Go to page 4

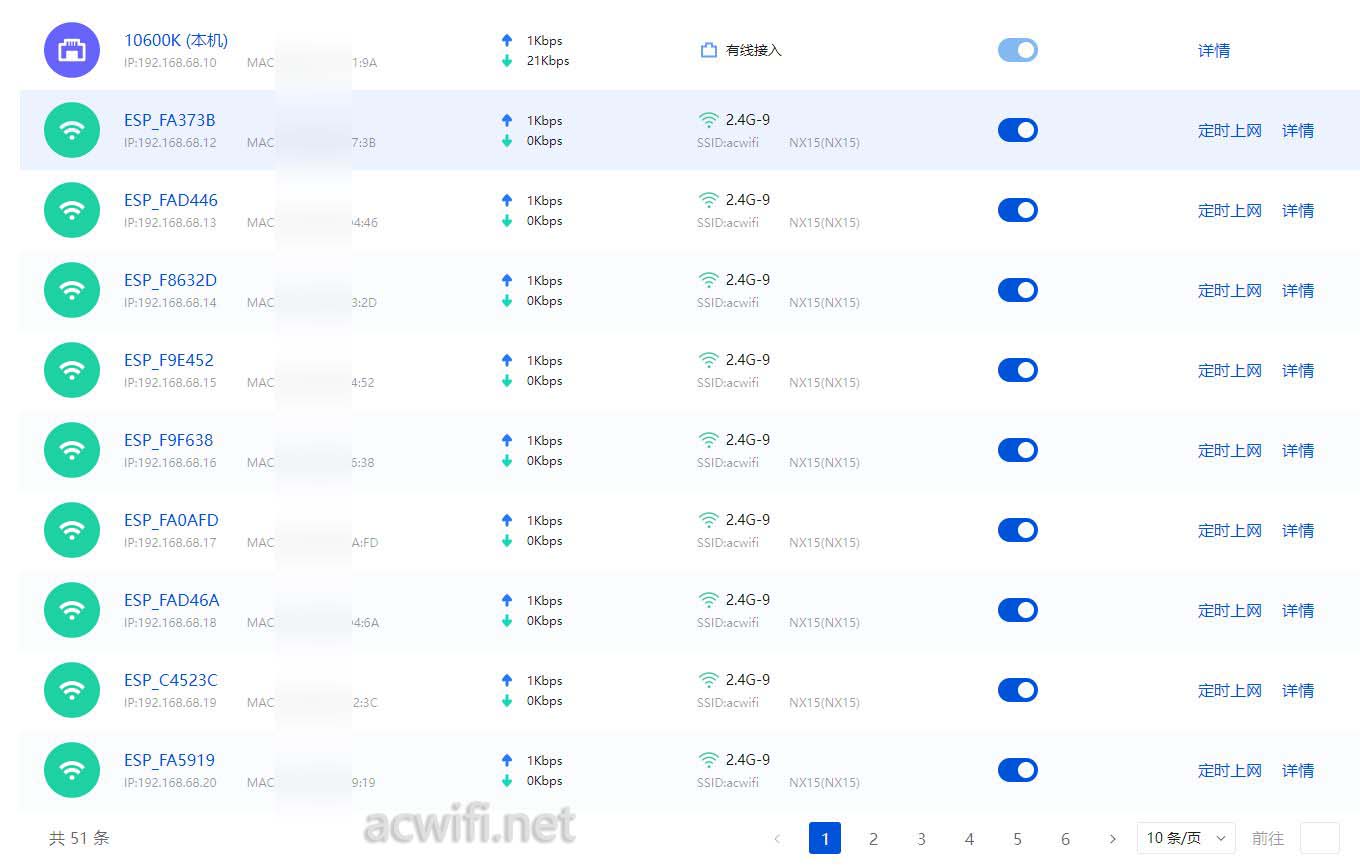969,839
